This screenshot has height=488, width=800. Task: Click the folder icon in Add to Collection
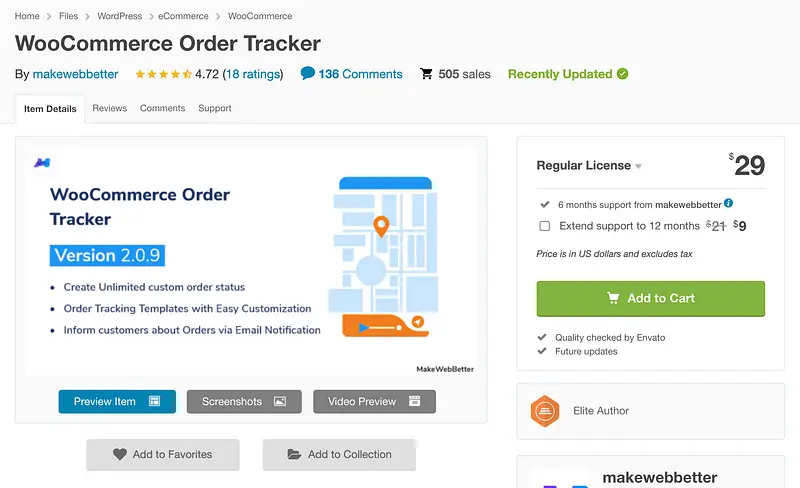(x=294, y=454)
